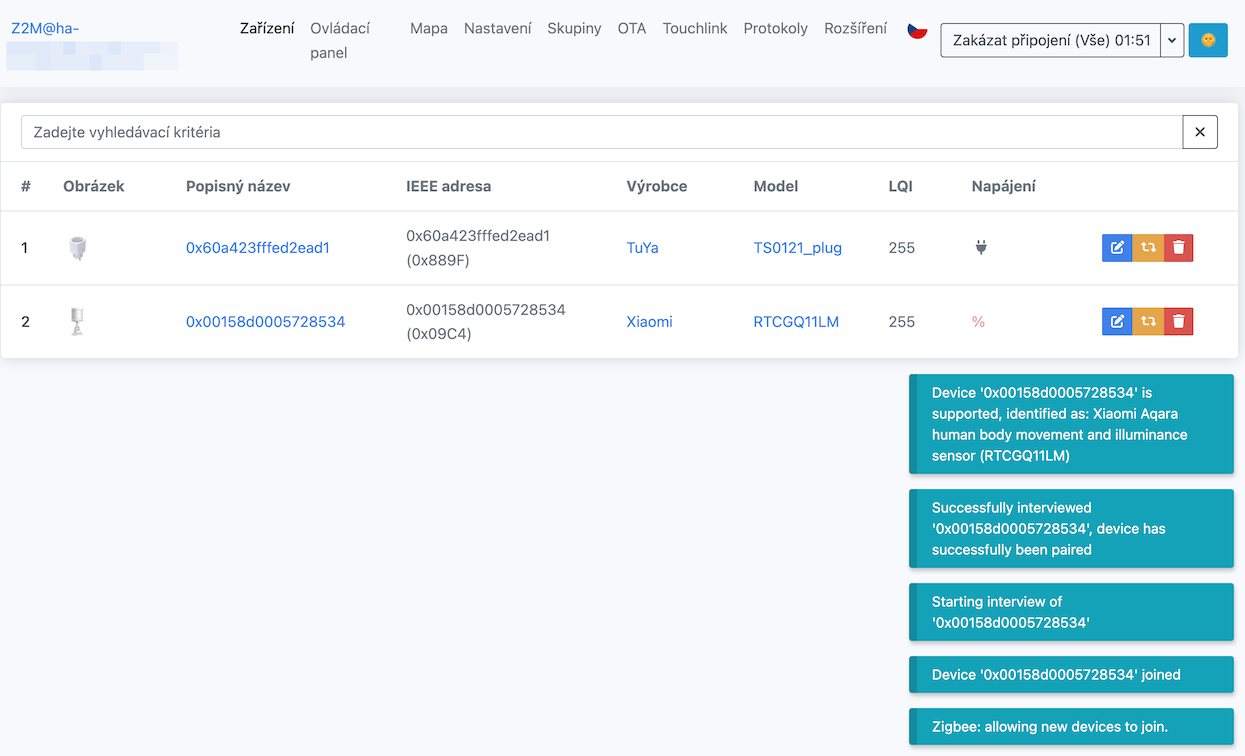
Task: Reconfigure the TS0121_plug device
Action: point(1148,247)
